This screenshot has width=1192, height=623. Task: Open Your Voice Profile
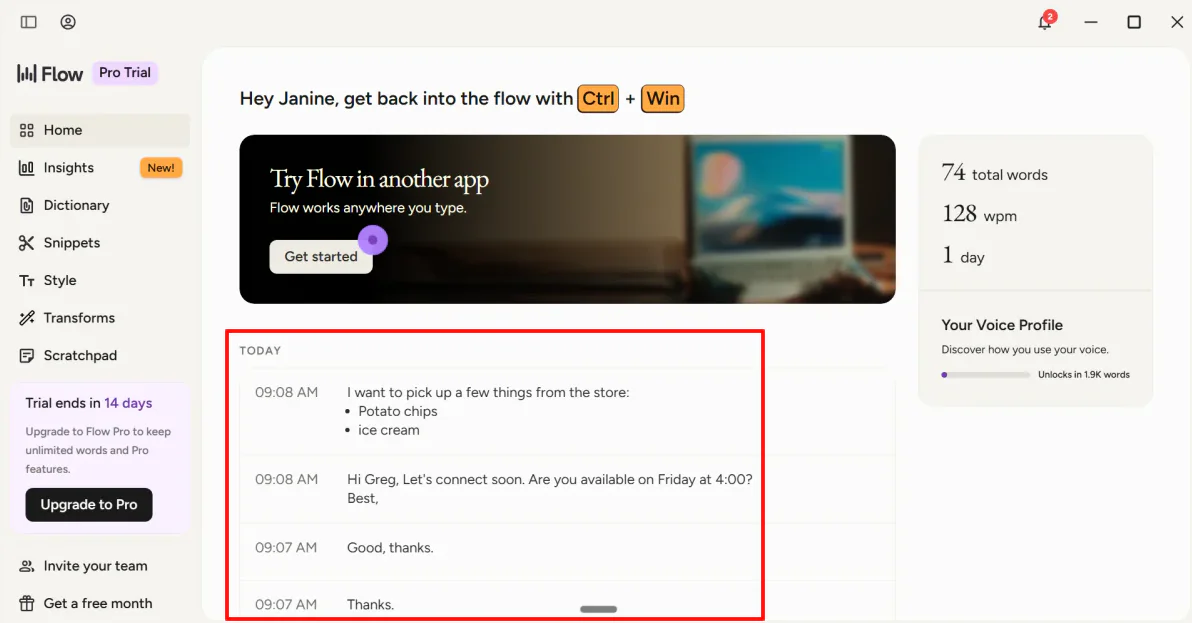pyautogui.click(x=1002, y=325)
